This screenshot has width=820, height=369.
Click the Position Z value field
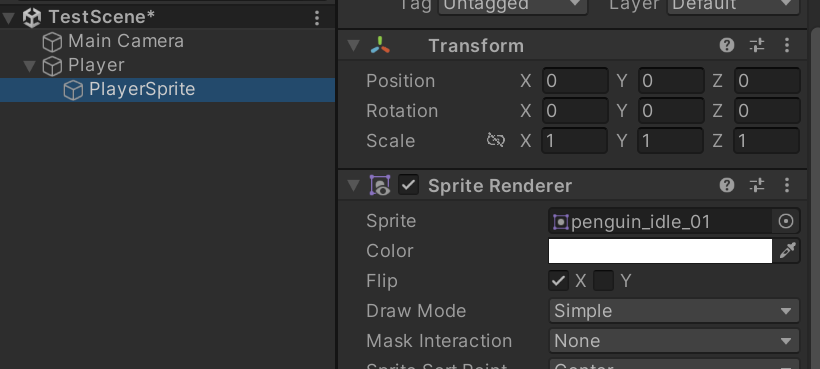tap(767, 81)
